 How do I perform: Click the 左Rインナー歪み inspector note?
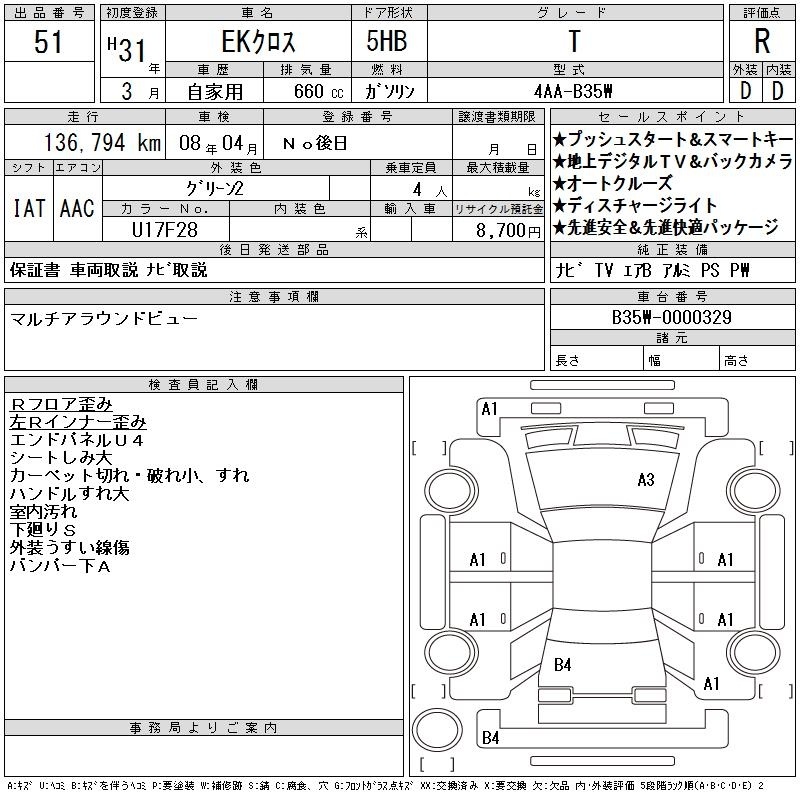[78, 422]
